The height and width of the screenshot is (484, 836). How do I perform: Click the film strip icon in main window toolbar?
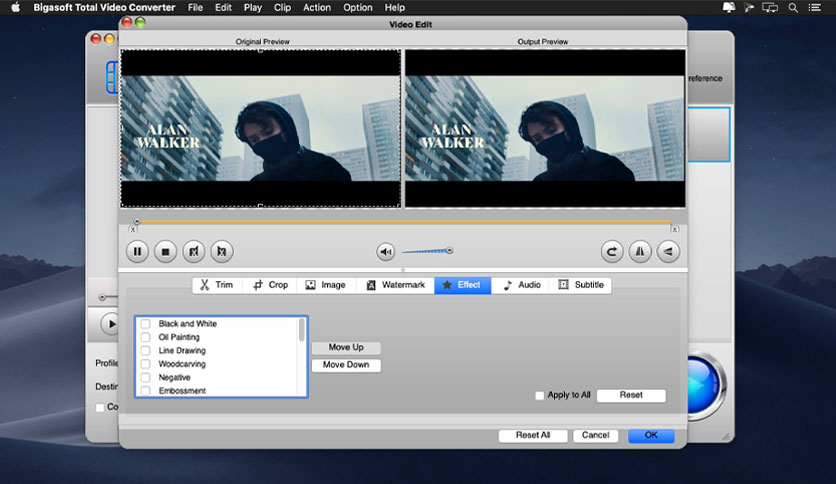(x=112, y=78)
